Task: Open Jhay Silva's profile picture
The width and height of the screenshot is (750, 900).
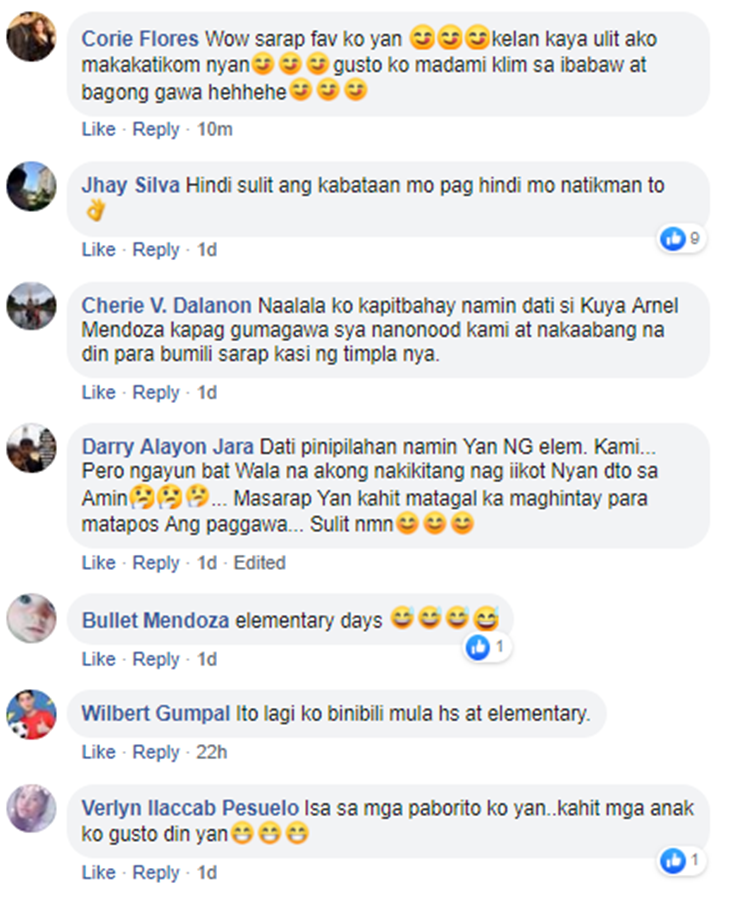Action: pyautogui.click(x=32, y=186)
